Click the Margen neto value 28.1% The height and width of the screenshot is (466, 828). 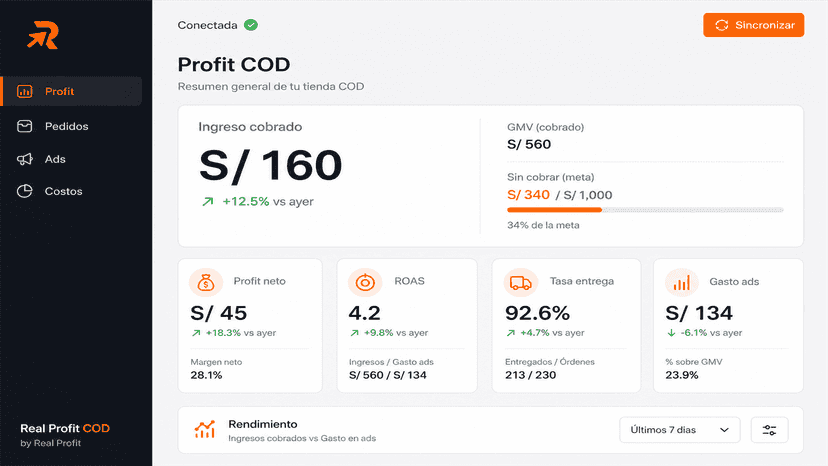(x=206, y=375)
